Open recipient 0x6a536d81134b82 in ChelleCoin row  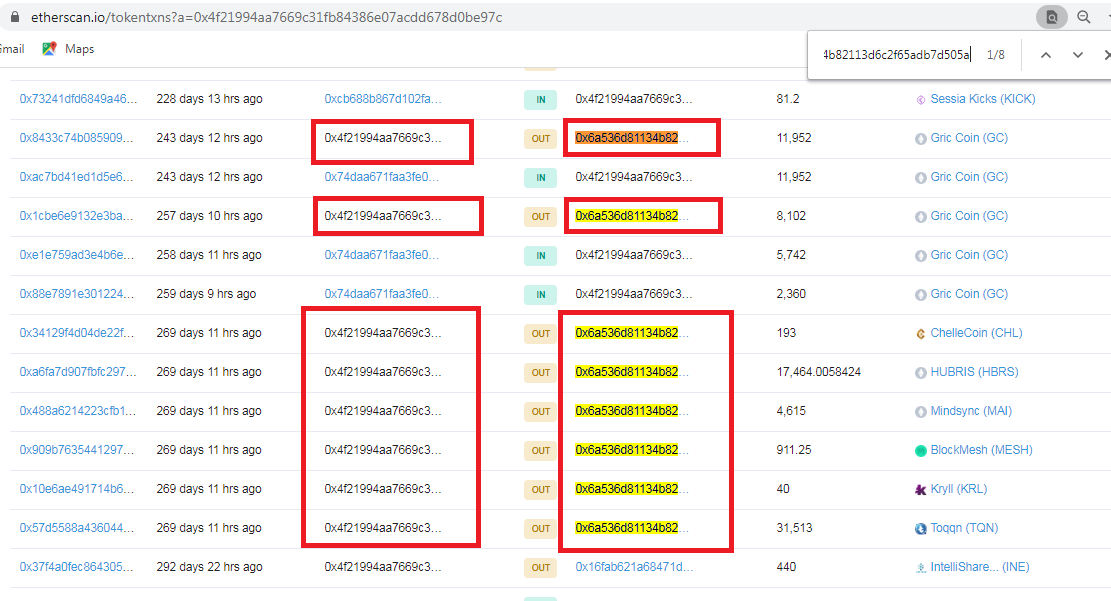pyautogui.click(x=631, y=332)
